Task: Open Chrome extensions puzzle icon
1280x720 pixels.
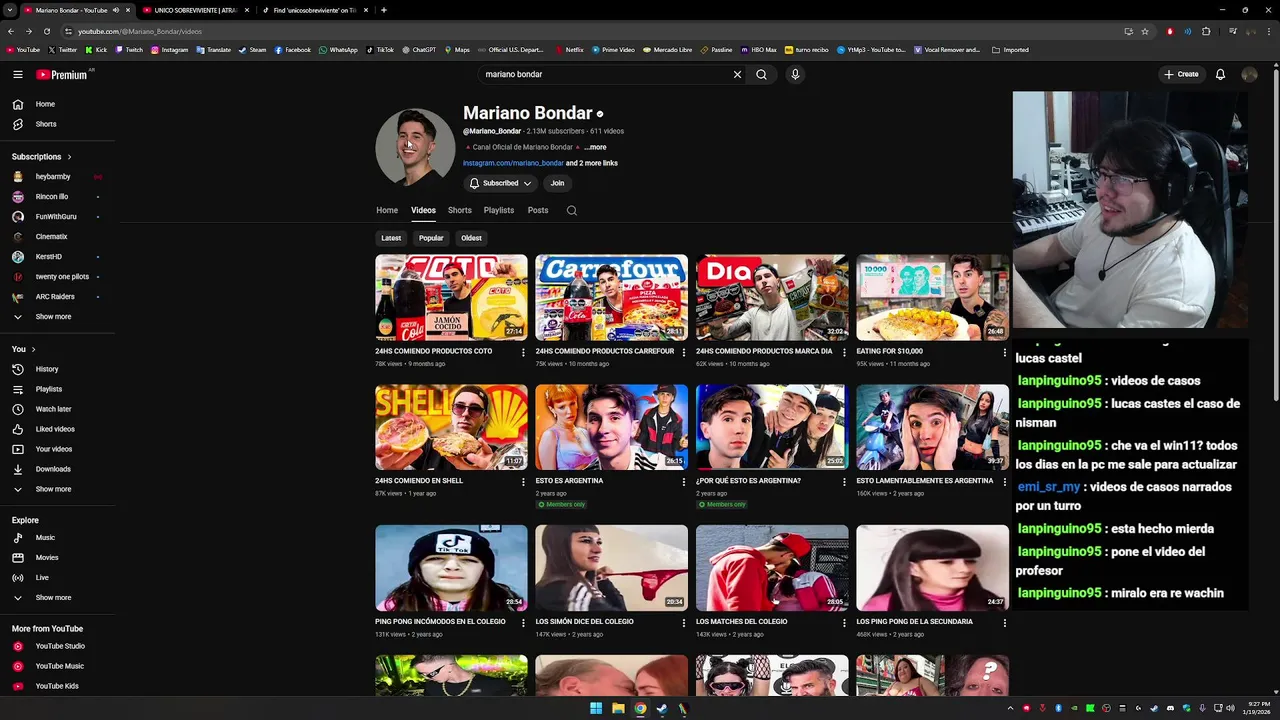Action: (x=1206, y=31)
